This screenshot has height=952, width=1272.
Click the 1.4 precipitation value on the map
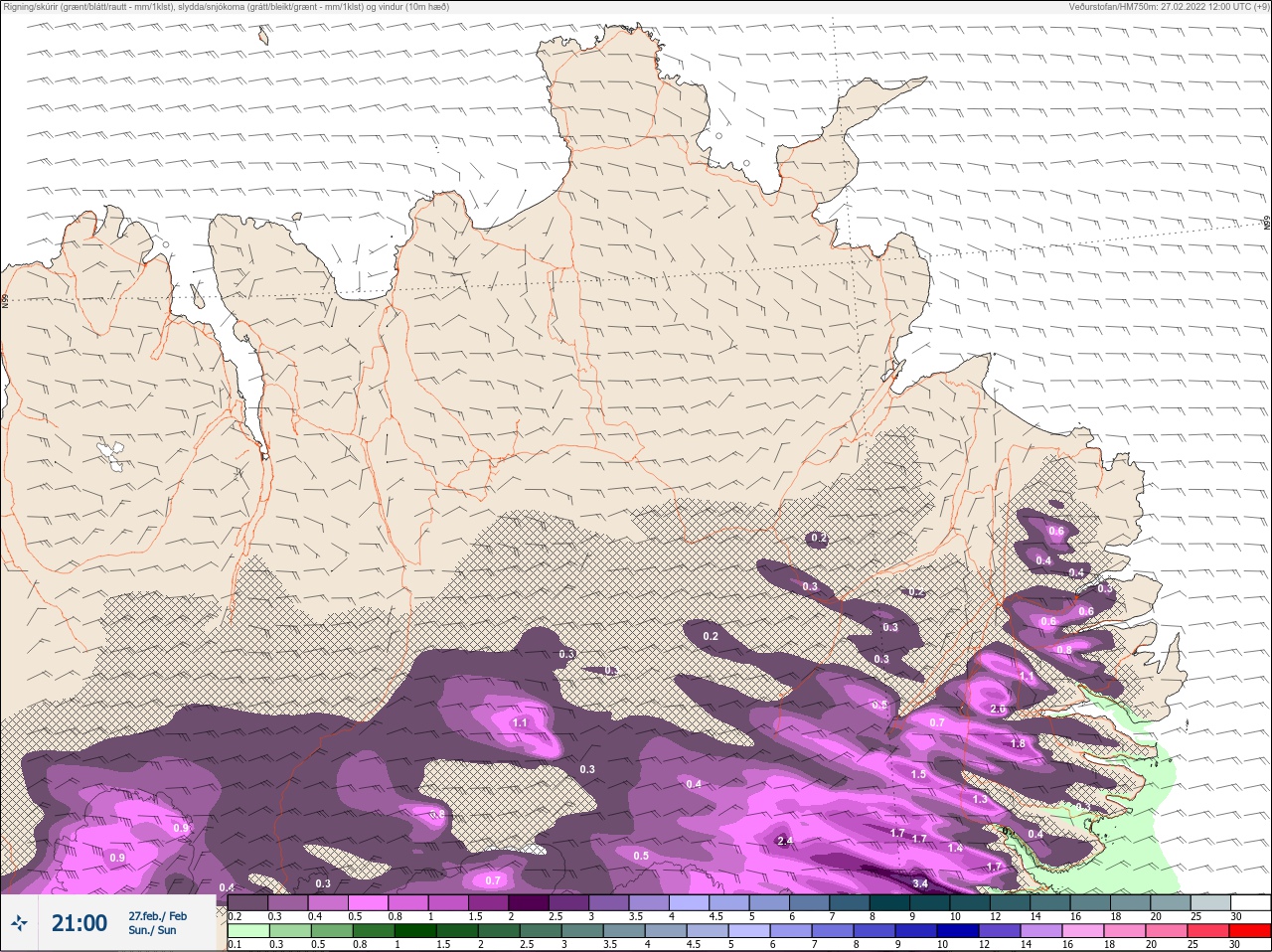click(x=955, y=848)
